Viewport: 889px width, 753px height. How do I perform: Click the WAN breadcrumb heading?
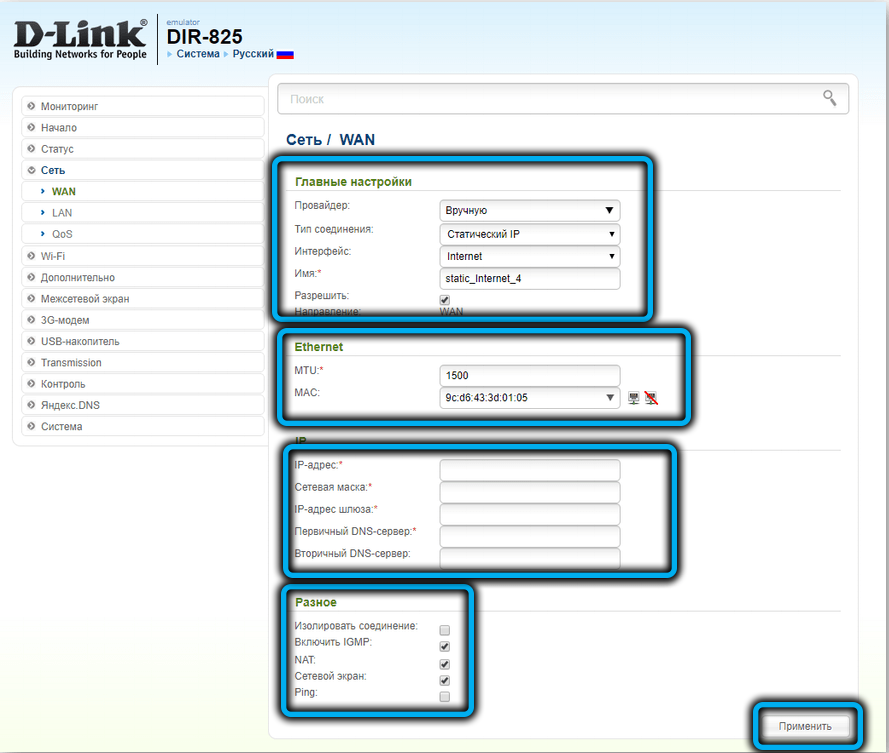point(357,139)
